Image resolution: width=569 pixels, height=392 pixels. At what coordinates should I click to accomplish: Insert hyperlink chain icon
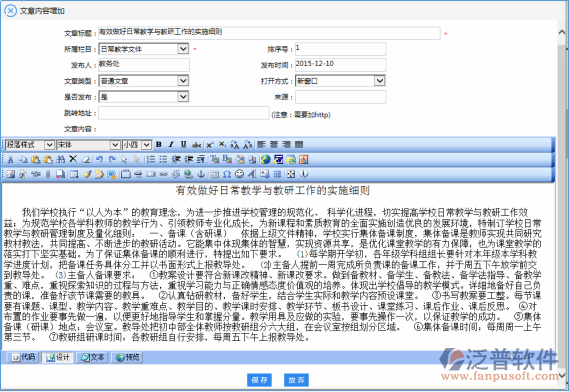(164, 174)
